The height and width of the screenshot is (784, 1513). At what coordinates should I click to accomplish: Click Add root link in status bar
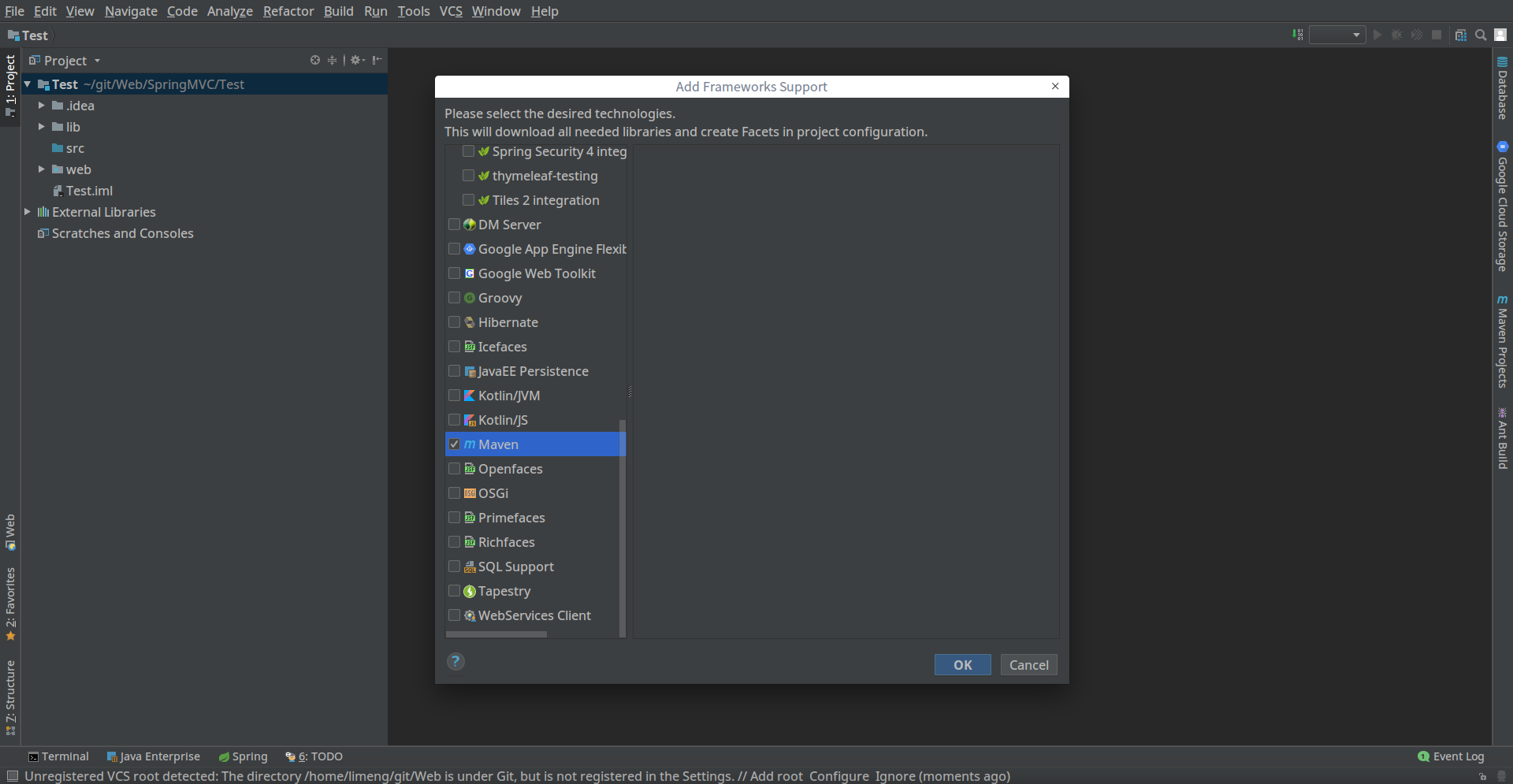[x=776, y=776]
